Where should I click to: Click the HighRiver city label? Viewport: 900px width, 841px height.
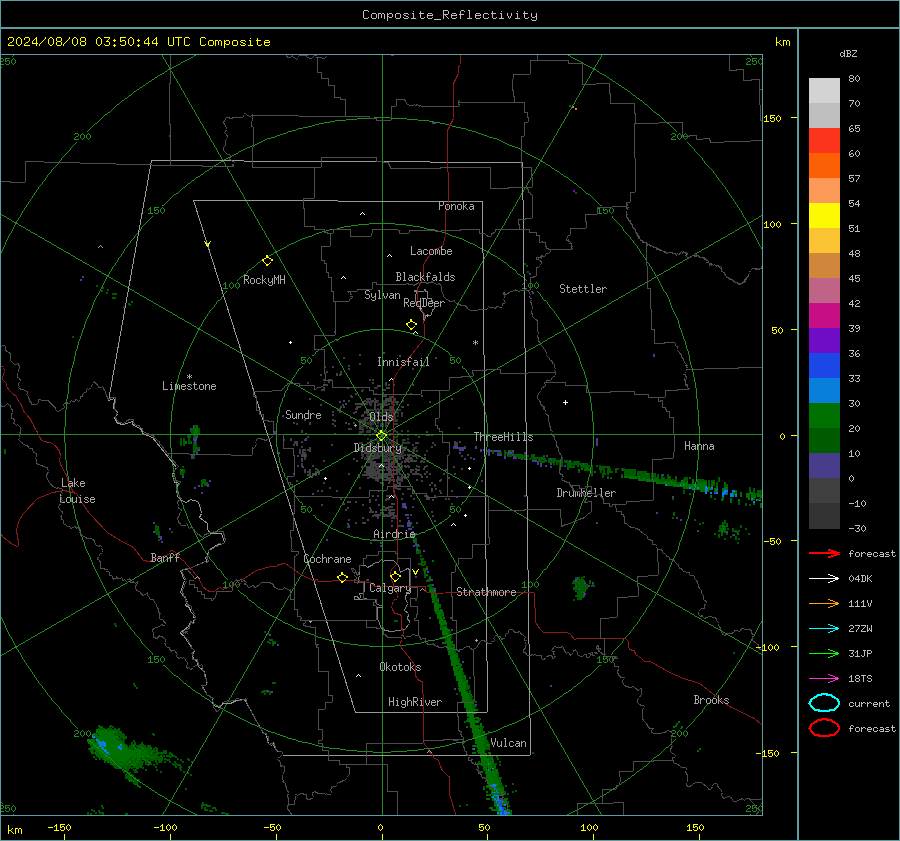[x=415, y=702]
